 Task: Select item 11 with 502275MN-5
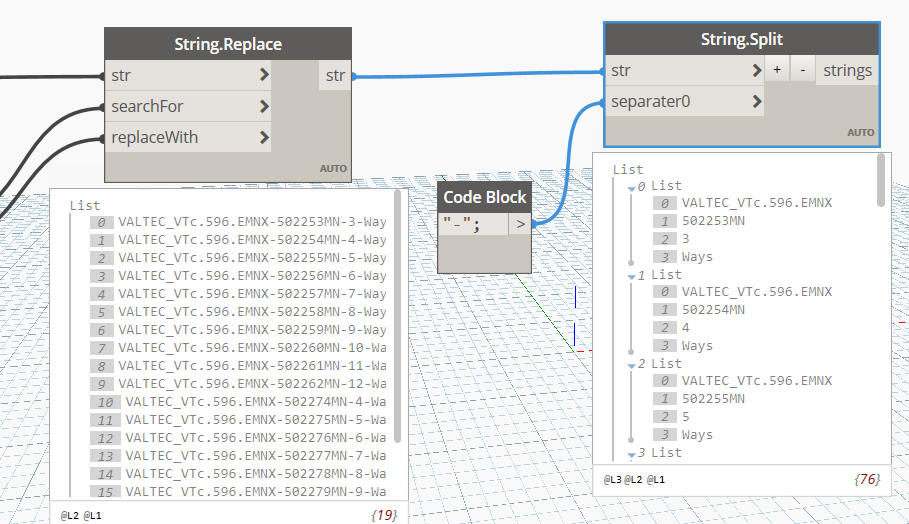click(x=256, y=420)
